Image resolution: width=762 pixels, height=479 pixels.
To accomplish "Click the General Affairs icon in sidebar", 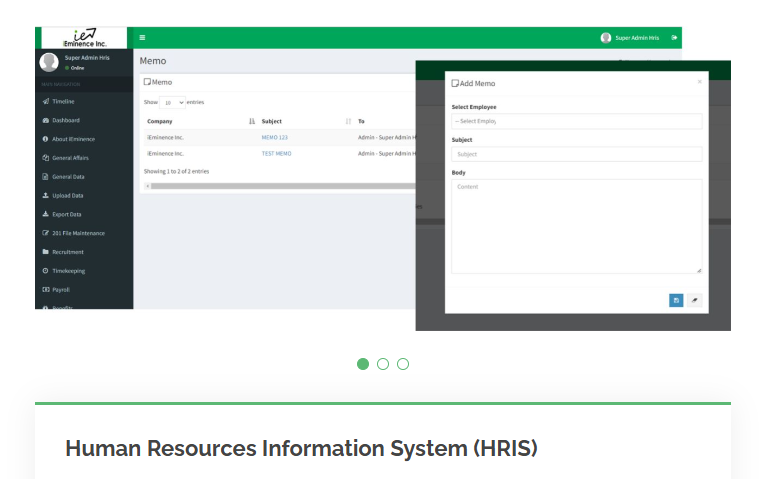I will point(45,158).
